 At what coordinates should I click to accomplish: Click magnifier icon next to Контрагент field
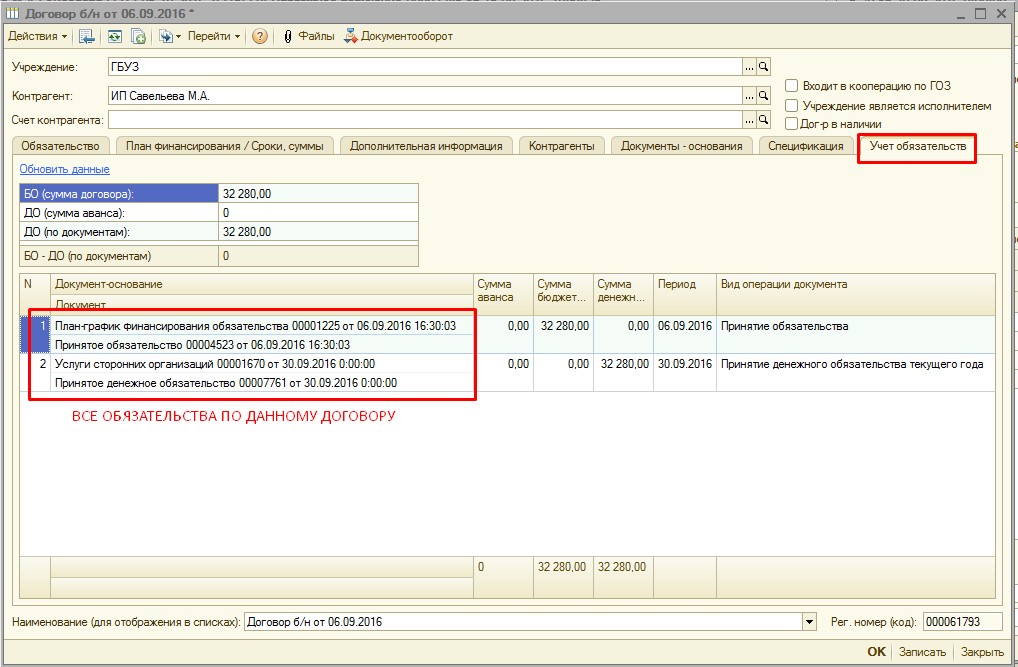tap(764, 96)
